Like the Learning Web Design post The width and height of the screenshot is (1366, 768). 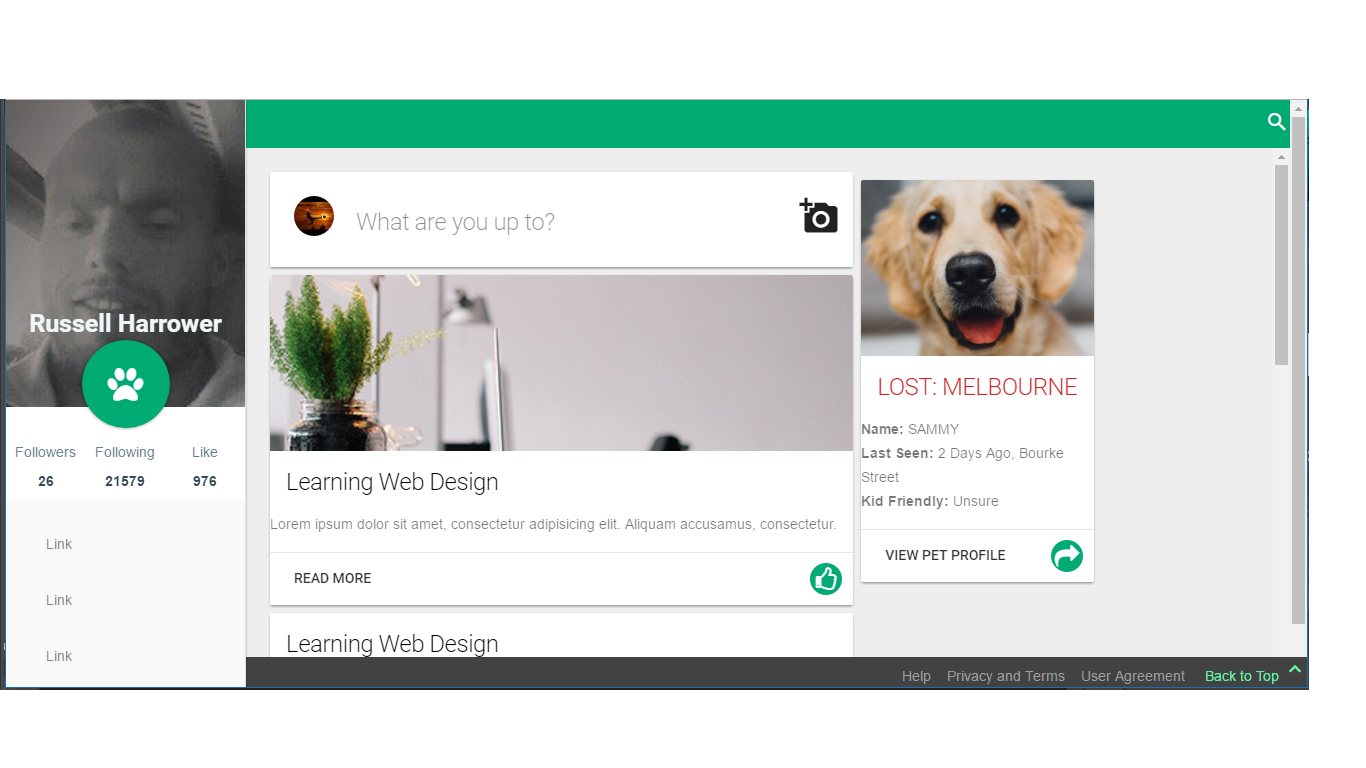826,578
